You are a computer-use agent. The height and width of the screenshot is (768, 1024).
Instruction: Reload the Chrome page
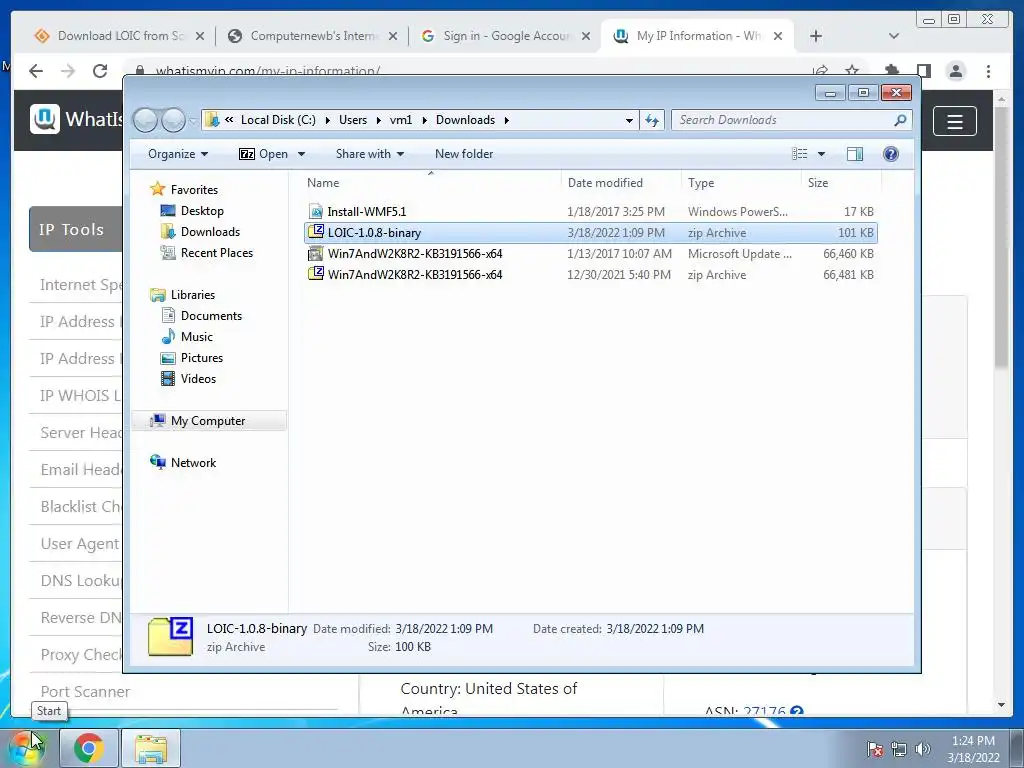[100, 71]
